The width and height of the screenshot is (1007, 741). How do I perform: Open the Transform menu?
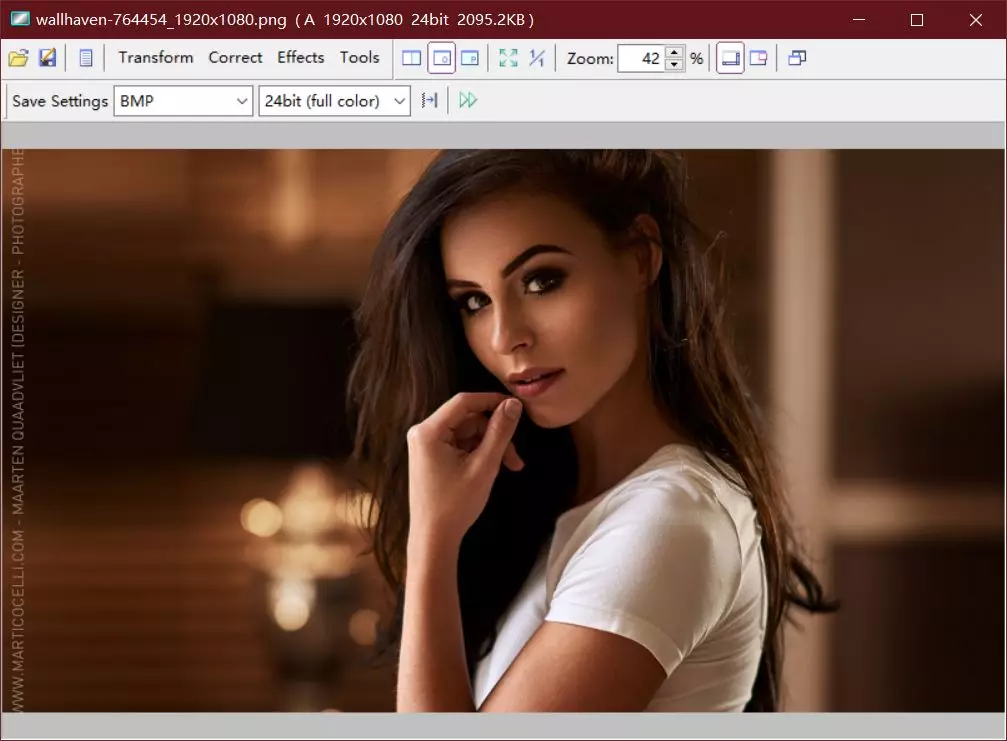[x=155, y=58]
